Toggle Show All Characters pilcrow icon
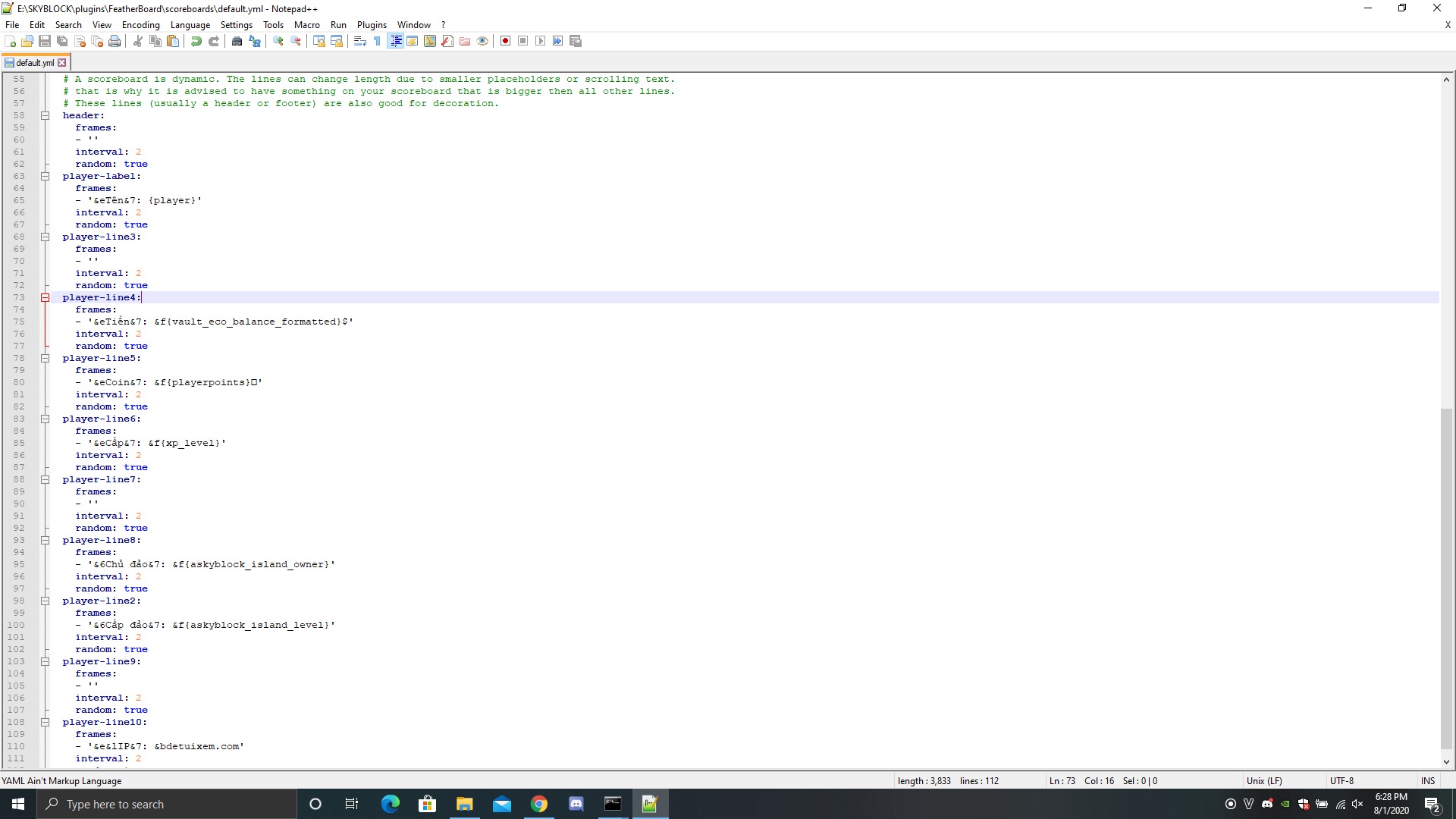Viewport: 1456px width, 819px height. (378, 41)
